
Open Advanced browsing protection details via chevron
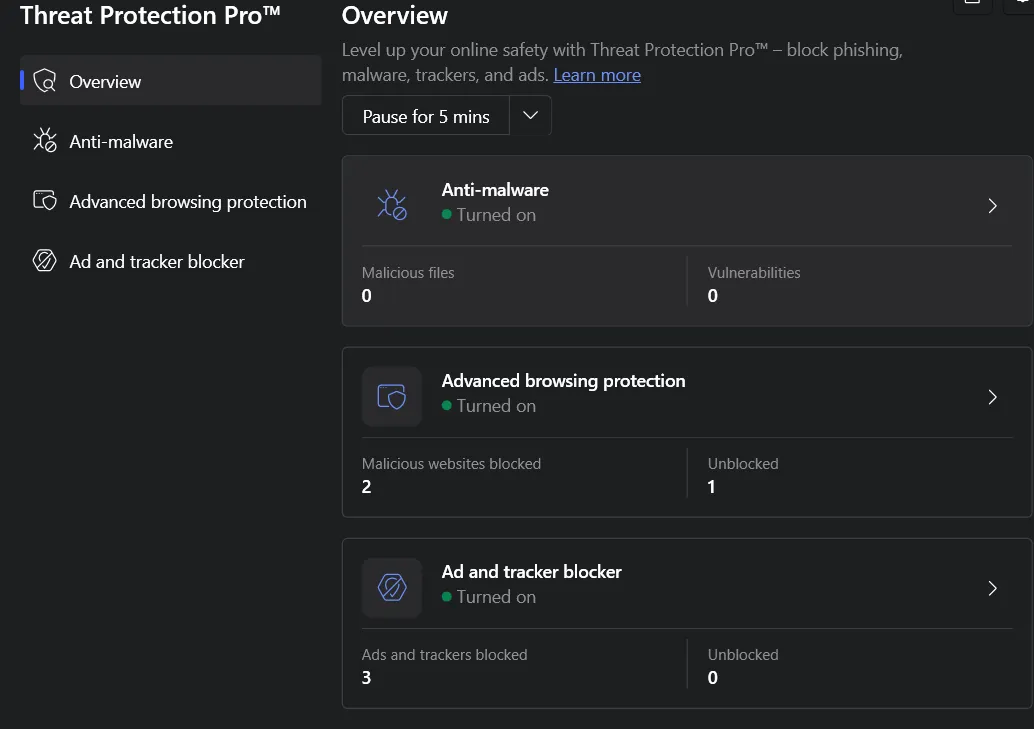point(992,397)
